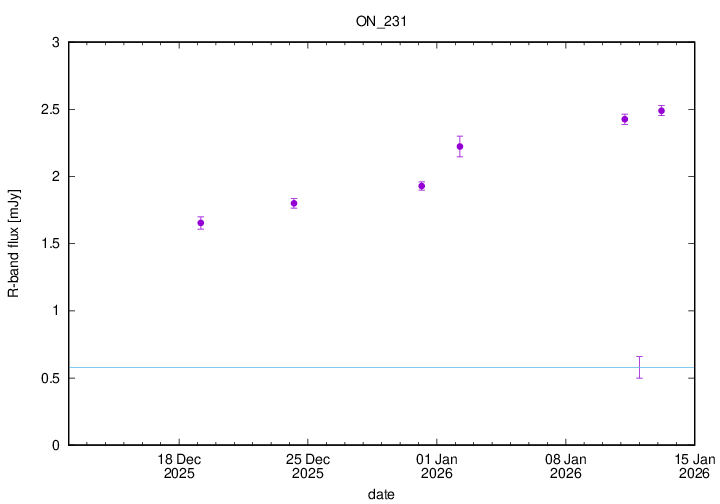Click the 01 Jan 2026 tick label
The width and height of the screenshot is (720, 504).
(437, 466)
